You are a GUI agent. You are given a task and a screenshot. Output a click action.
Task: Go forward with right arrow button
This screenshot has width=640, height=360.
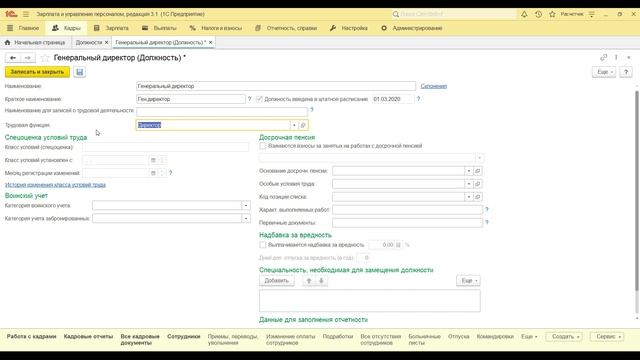click(x=27, y=58)
